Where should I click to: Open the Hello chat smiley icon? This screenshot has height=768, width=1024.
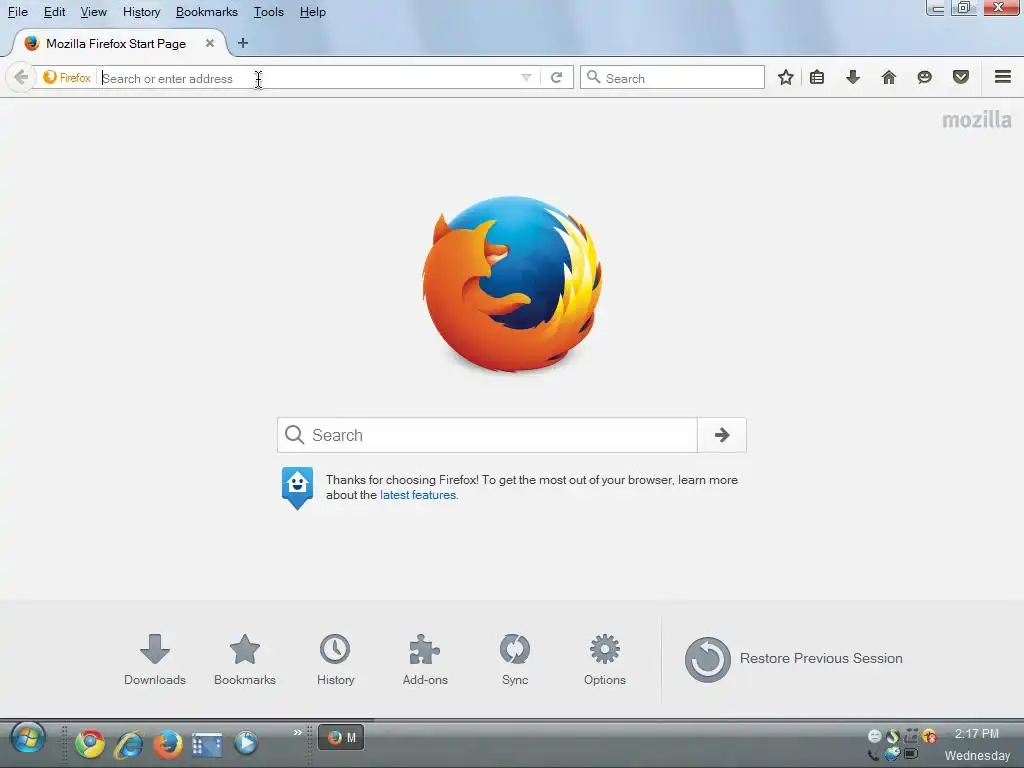tap(924, 78)
